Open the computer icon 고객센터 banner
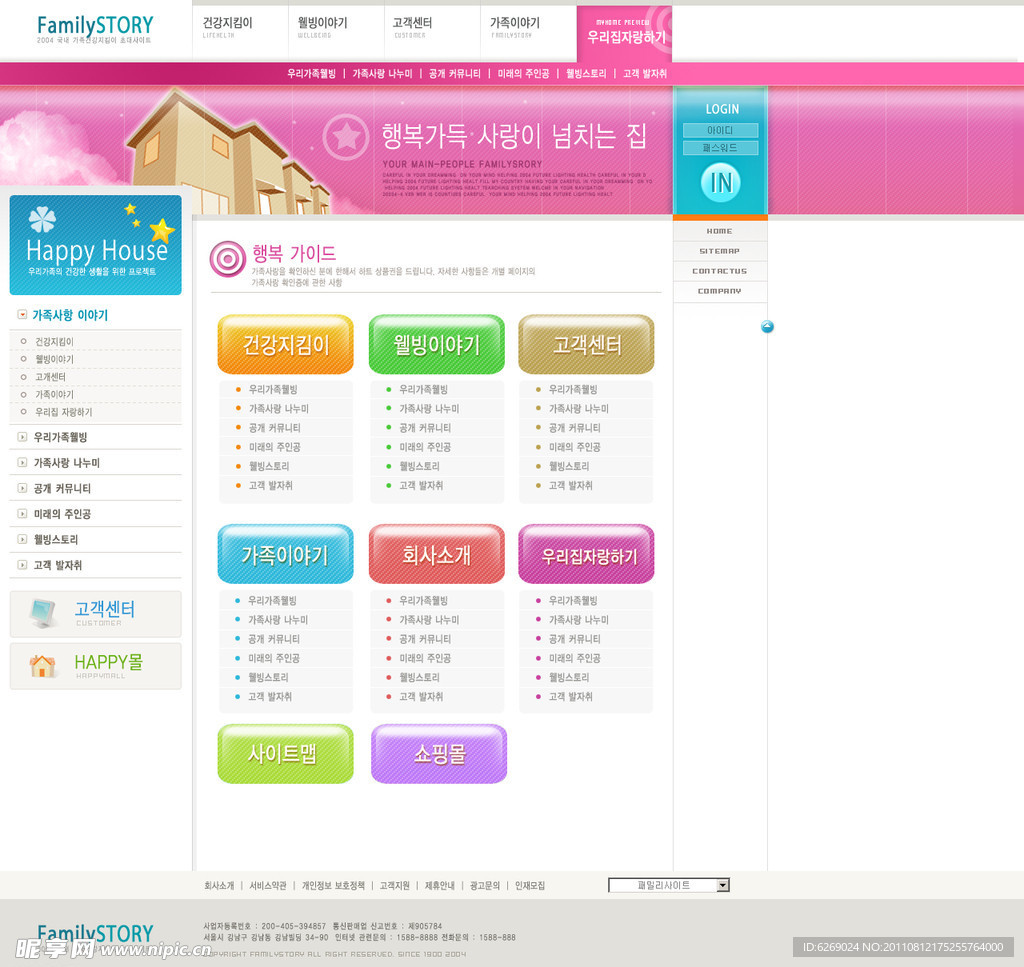 (95, 613)
